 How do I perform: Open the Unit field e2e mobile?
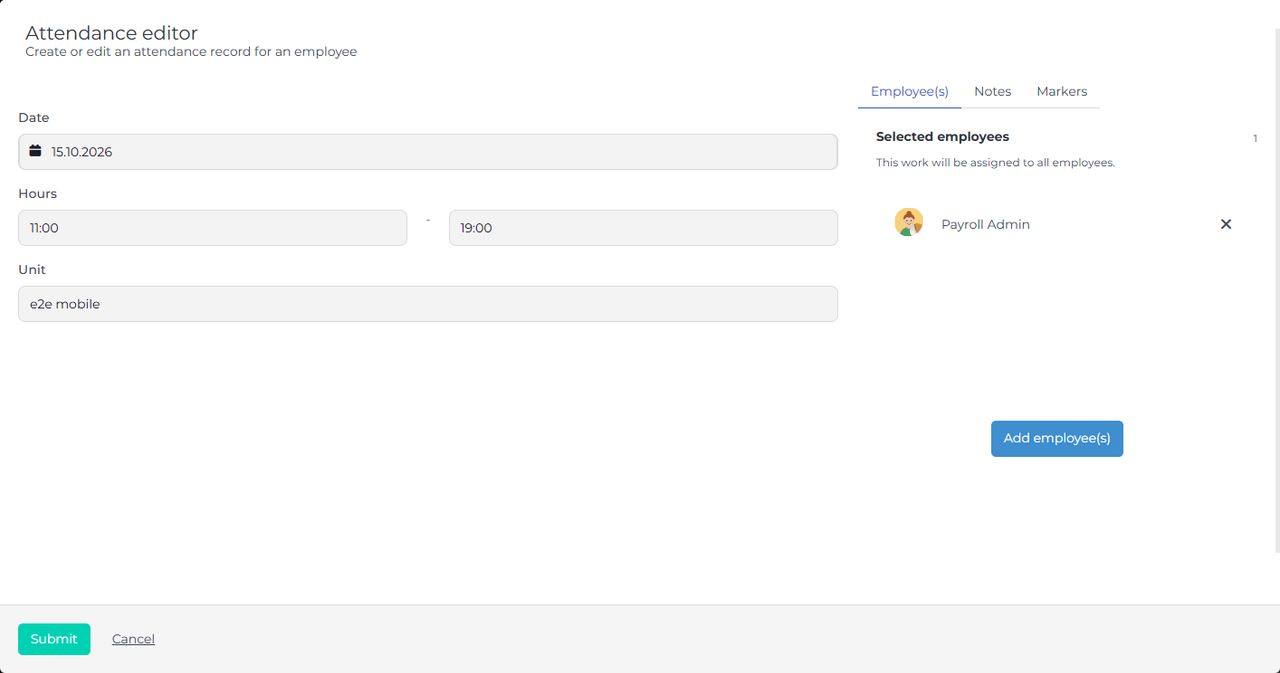pos(428,304)
